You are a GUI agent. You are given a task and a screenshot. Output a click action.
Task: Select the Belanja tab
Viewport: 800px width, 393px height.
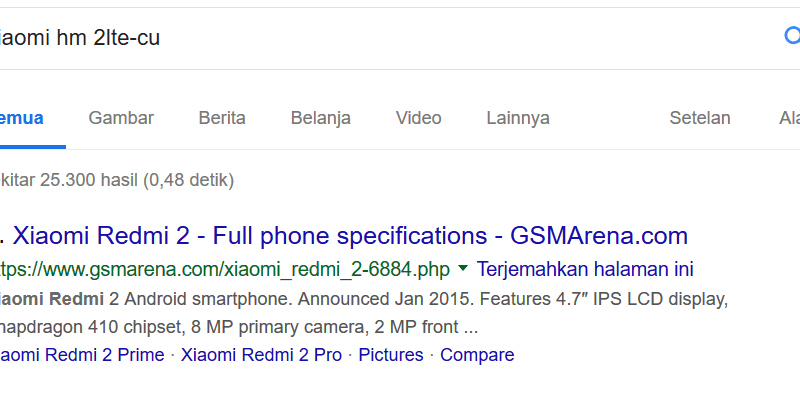pyautogui.click(x=320, y=118)
